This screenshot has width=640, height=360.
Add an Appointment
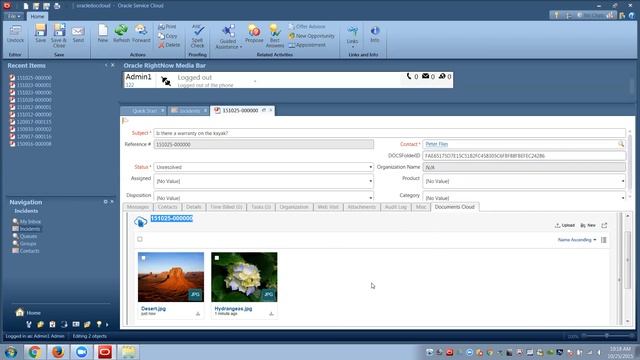click(x=307, y=45)
